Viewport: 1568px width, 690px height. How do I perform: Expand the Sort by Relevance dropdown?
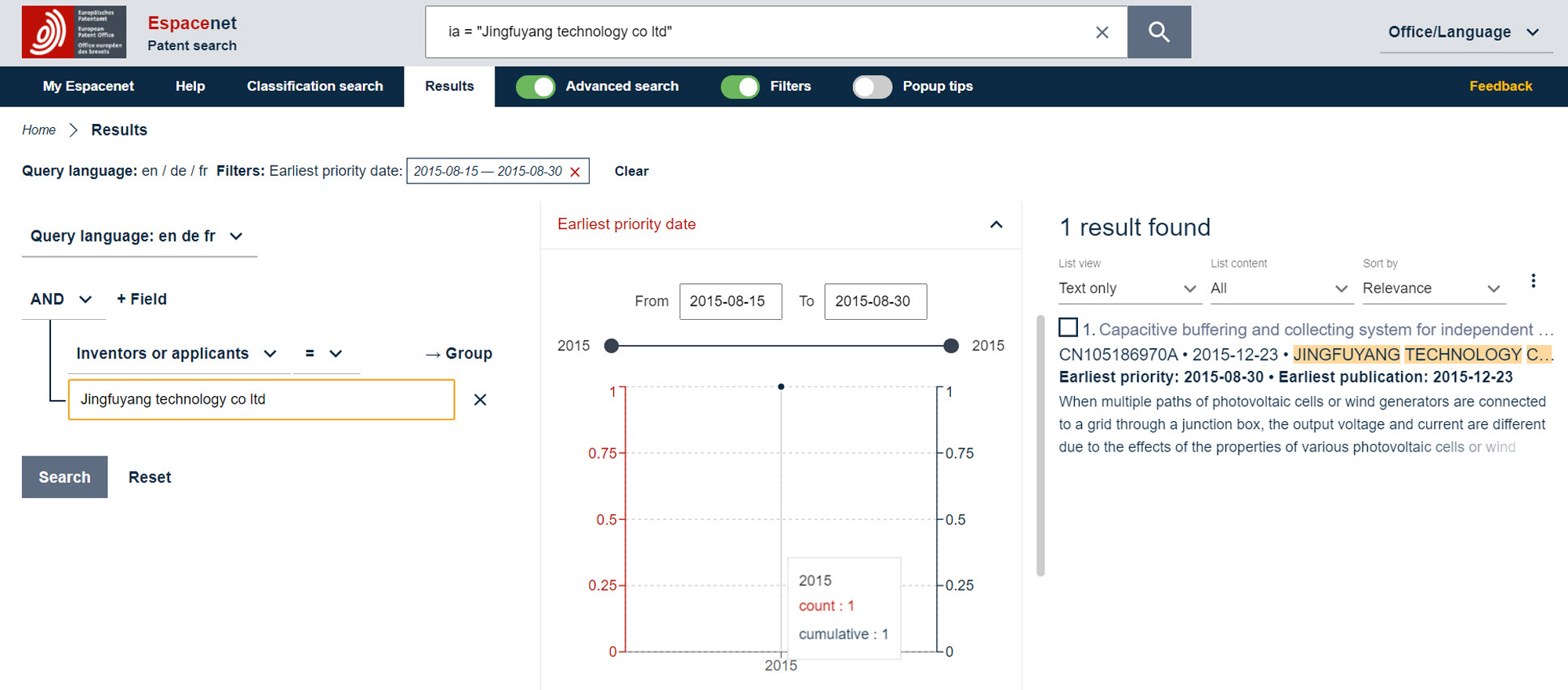tap(1432, 289)
